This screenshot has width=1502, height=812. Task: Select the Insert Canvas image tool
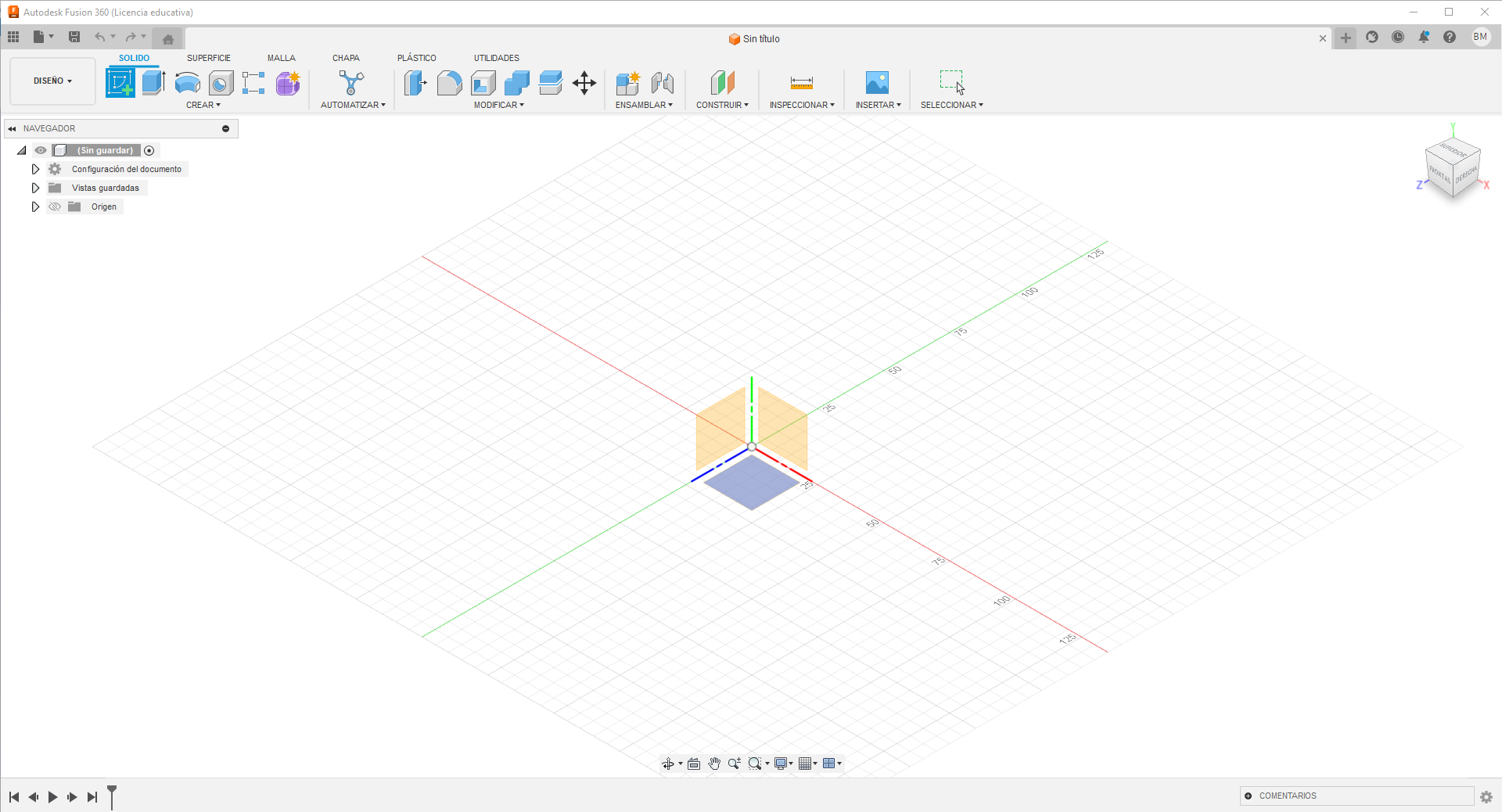(x=876, y=83)
